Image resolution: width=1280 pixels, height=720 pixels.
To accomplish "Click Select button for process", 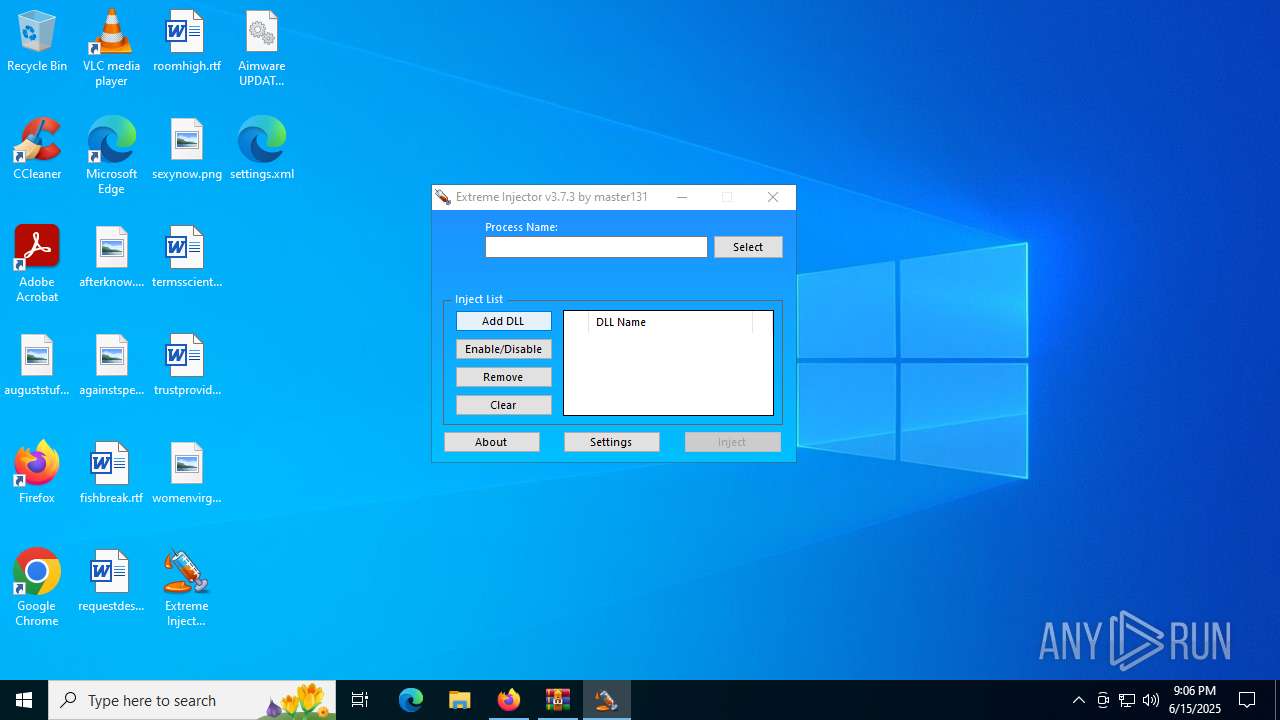I will coord(748,247).
